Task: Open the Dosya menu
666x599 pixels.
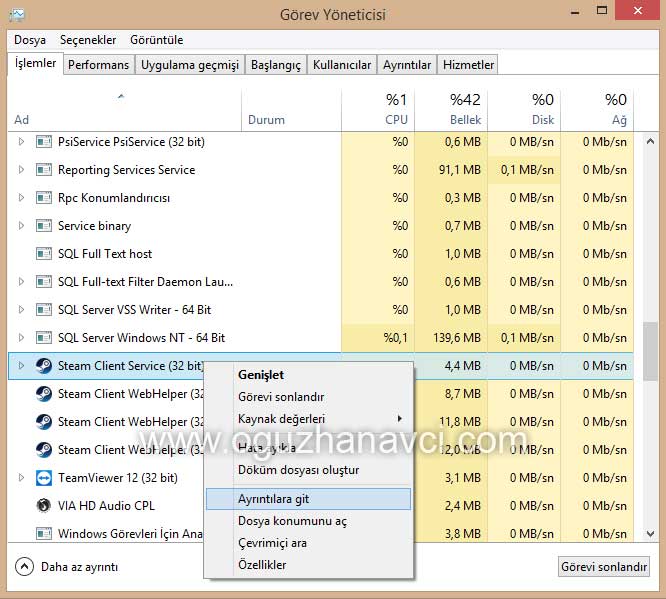Action: tap(30, 40)
